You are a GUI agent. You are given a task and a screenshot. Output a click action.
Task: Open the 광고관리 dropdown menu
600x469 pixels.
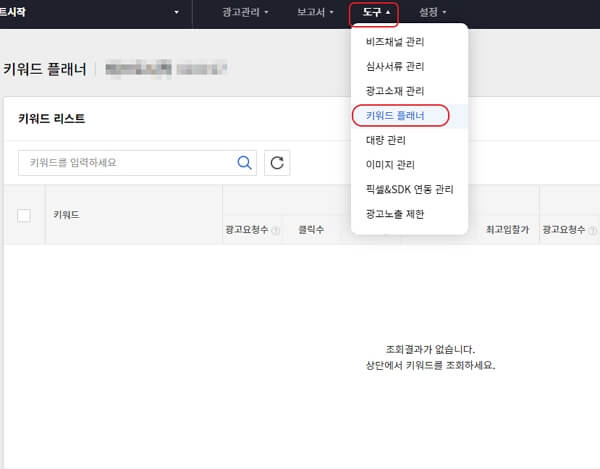[x=245, y=12]
